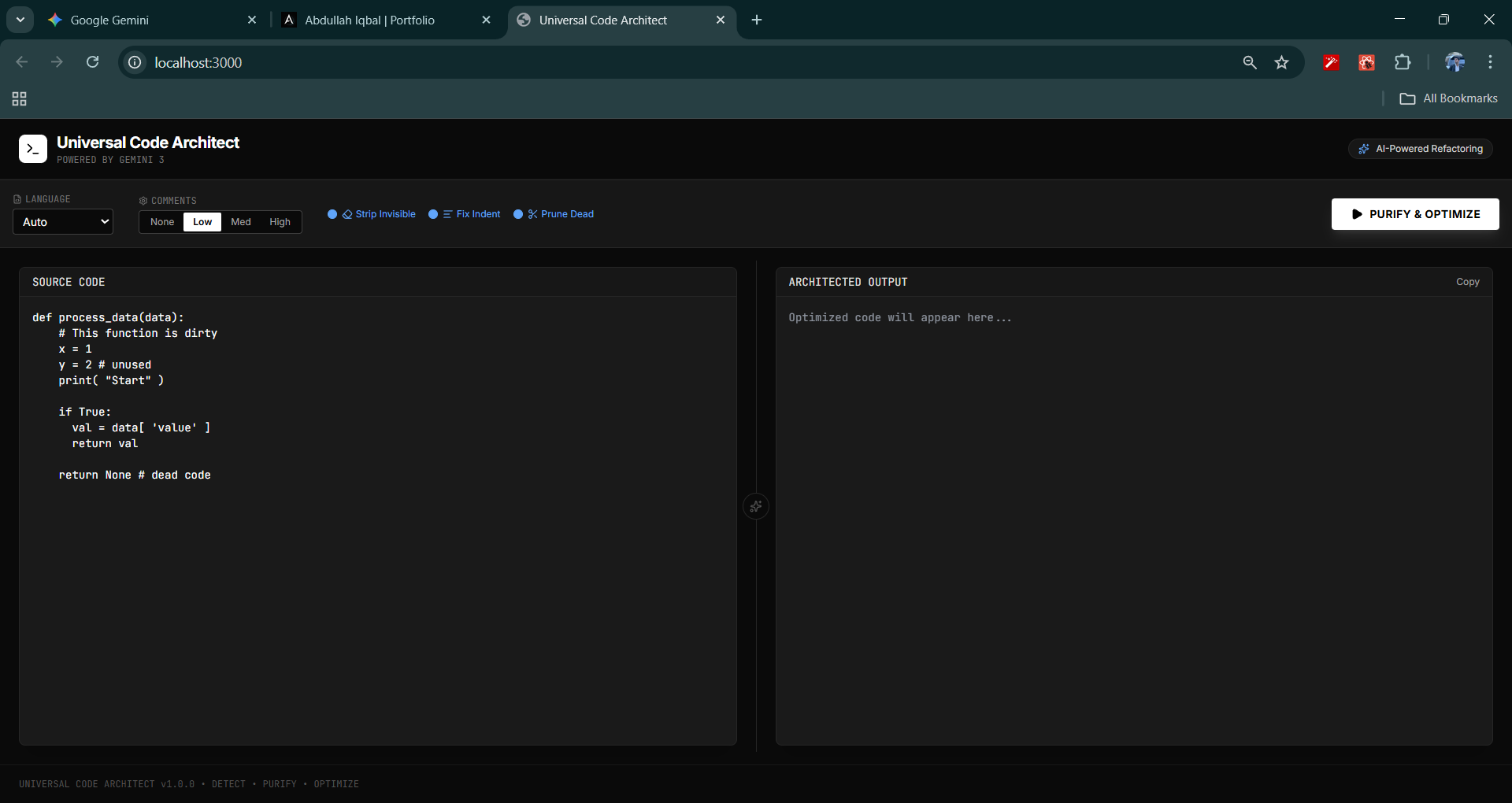
Task: Open the Chrome three-dot menu
Action: click(1490, 62)
